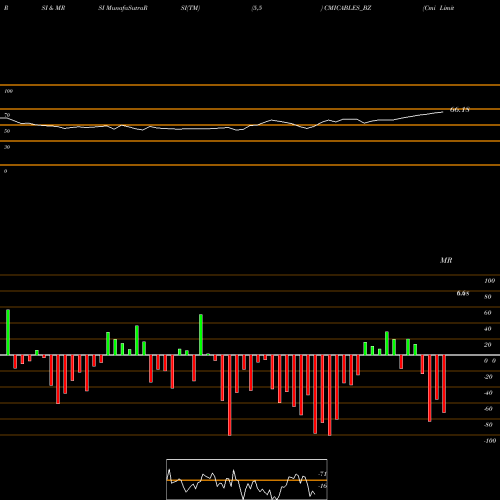Click the RSI value label 66.18

(x=460, y=110)
